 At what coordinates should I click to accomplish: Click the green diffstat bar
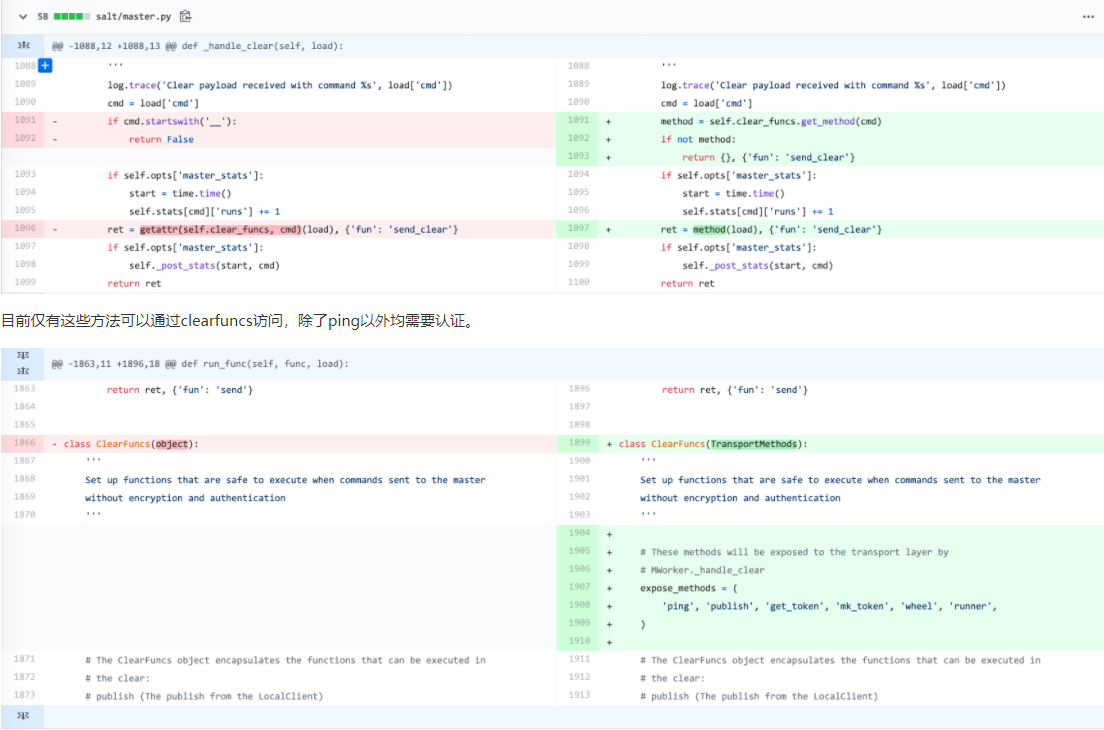71,17
